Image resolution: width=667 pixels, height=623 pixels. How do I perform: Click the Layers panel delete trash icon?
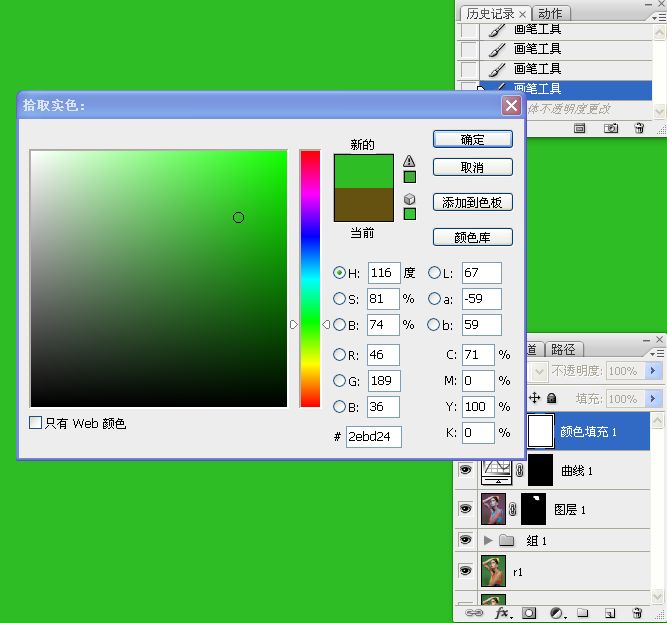coord(637,613)
